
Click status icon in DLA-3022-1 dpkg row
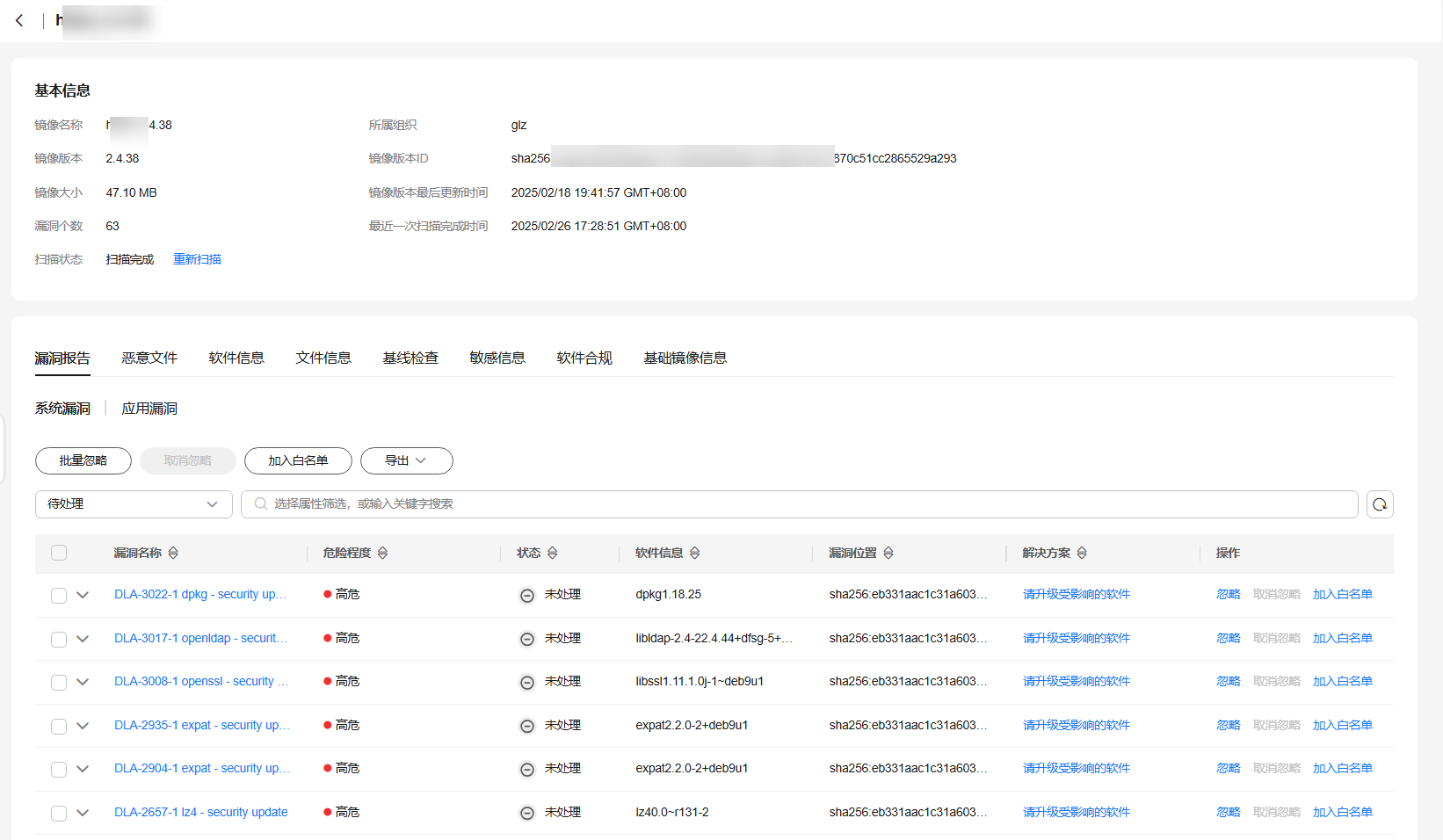point(527,596)
